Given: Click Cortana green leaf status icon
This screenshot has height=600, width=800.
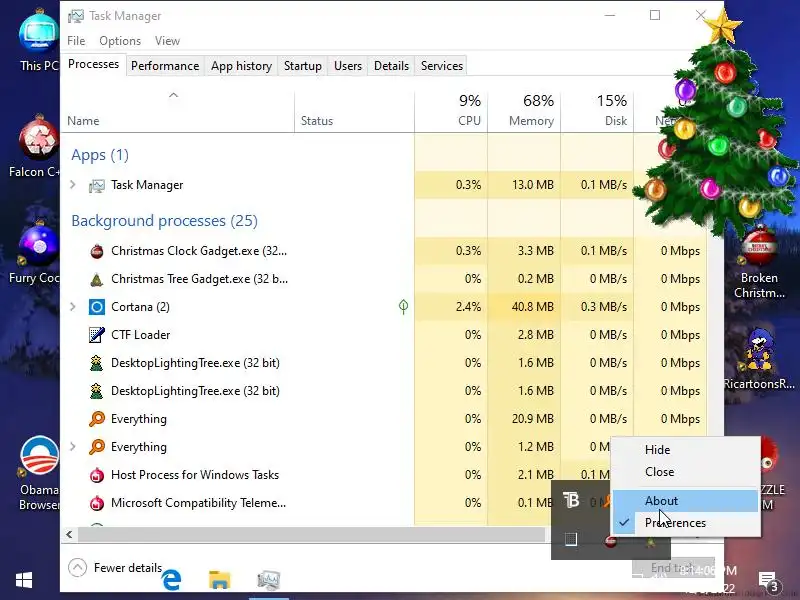Looking at the screenshot, I should point(403,306).
